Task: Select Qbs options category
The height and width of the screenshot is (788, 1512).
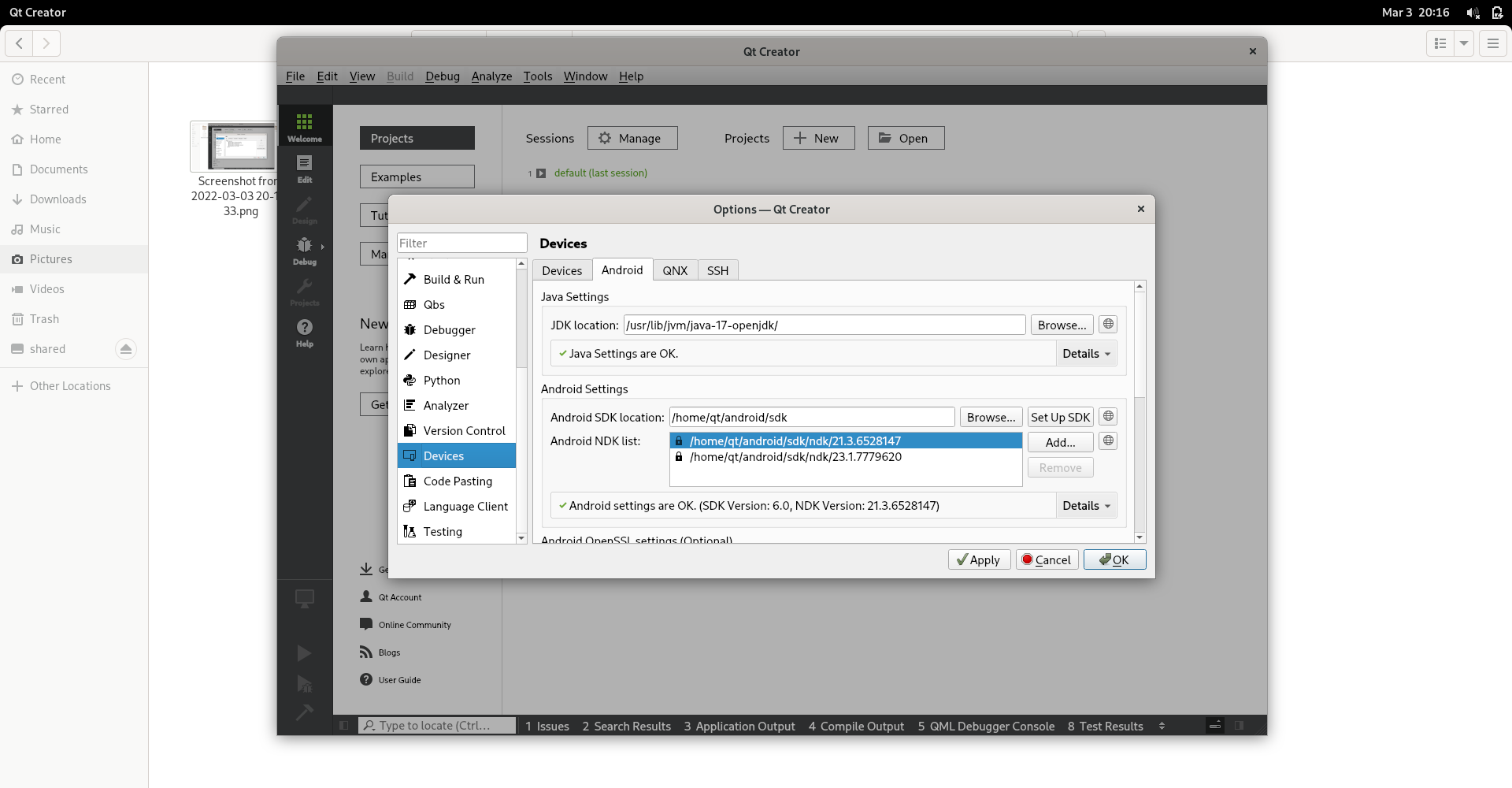Action: (x=457, y=305)
